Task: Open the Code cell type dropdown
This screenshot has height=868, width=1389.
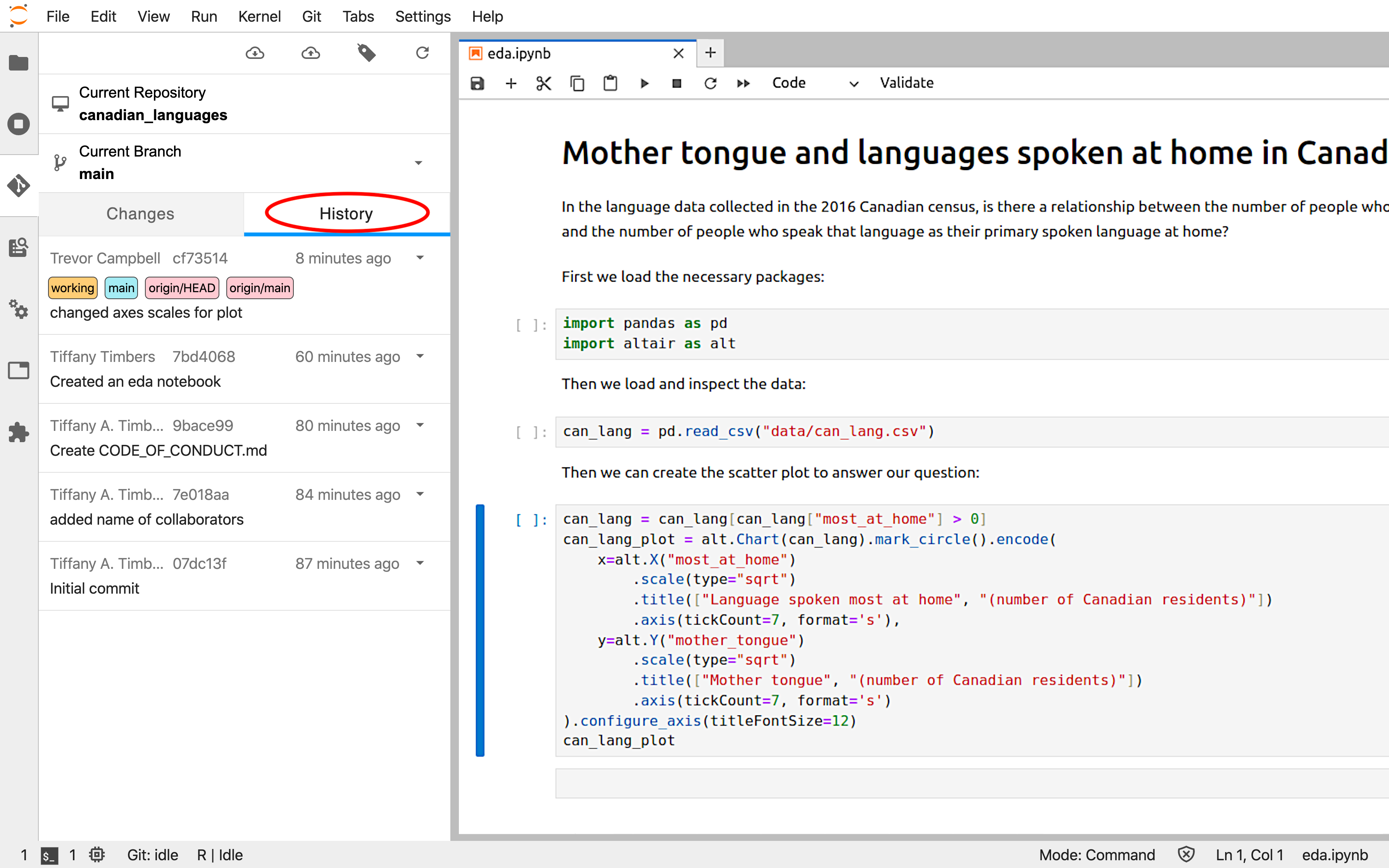Action: point(815,83)
